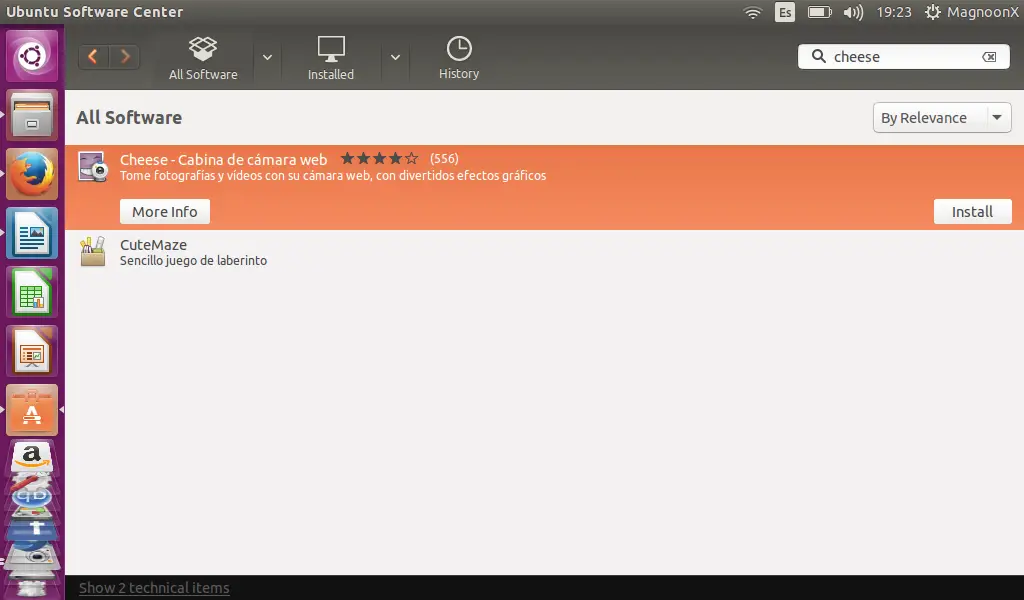Open the By Relevance sort dropdown
1024x600 pixels.
[941, 118]
